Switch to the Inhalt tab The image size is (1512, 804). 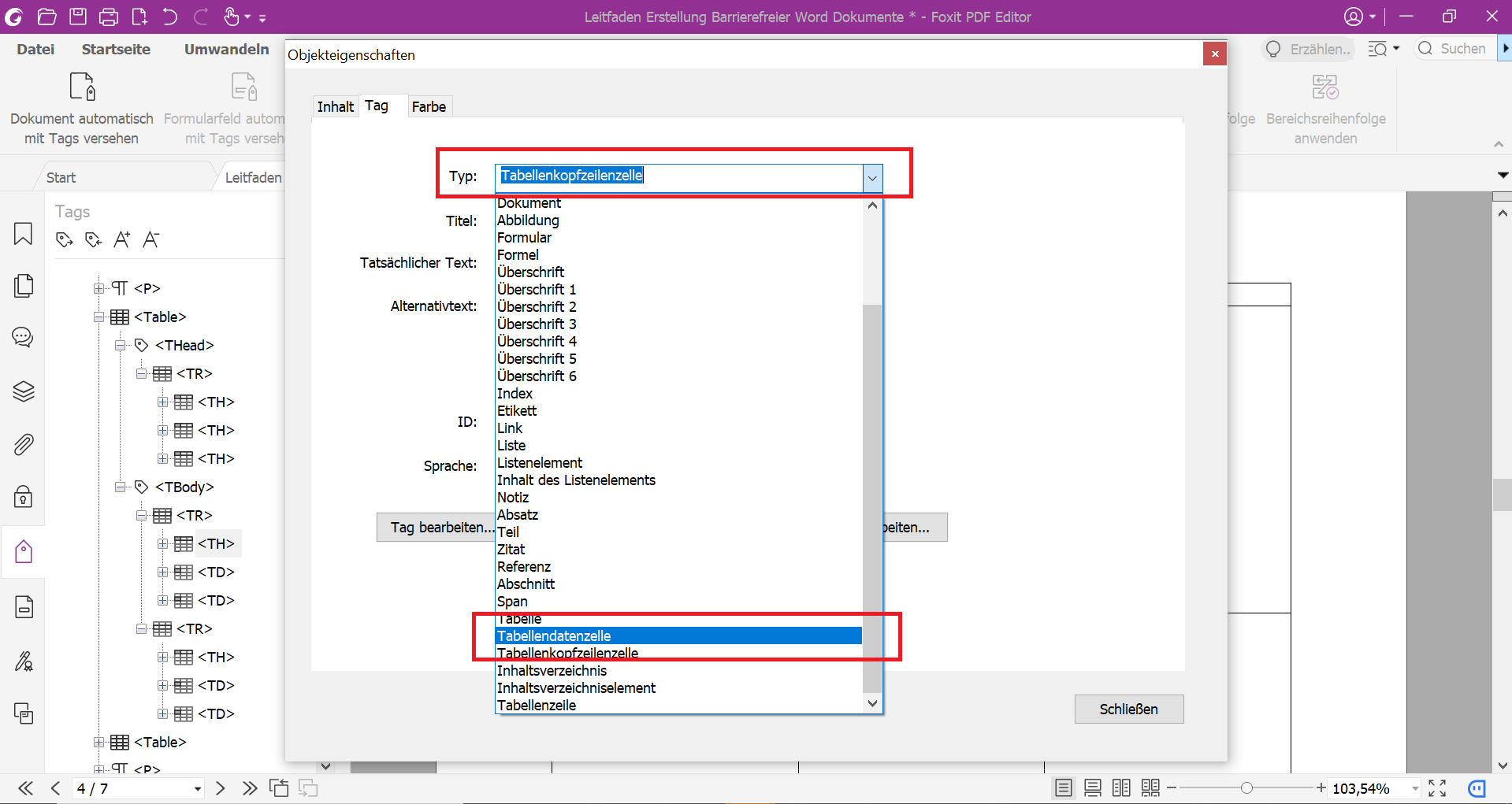(335, 106)
